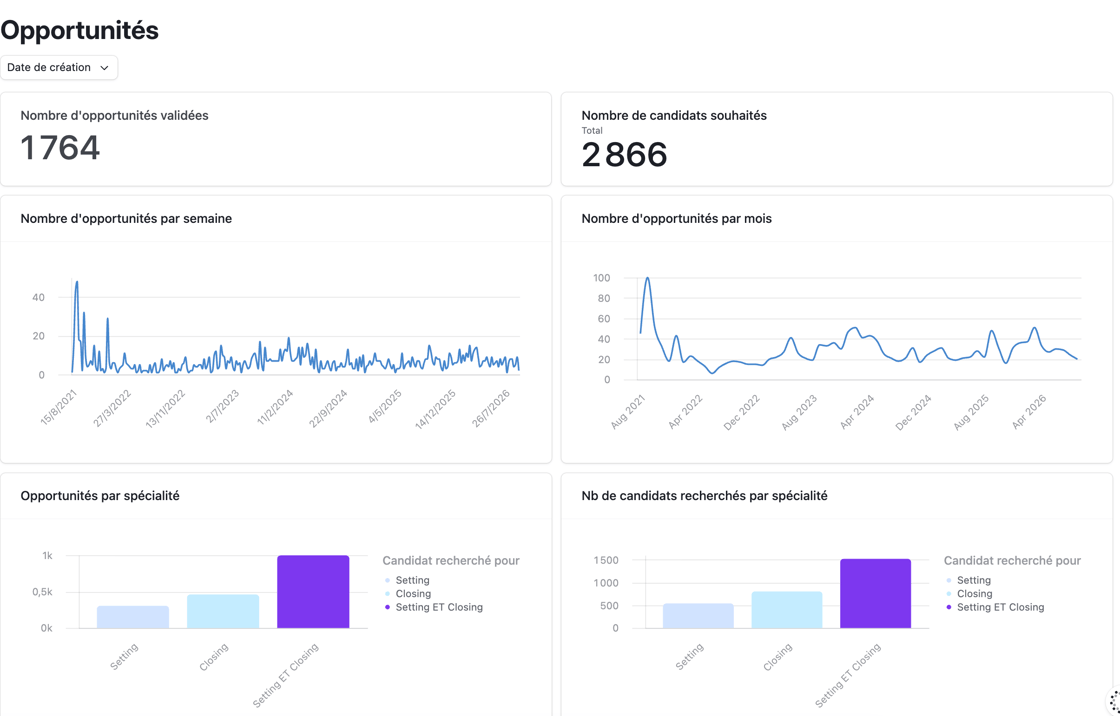1120x716 pixels.
Task: Click the "Nombre d'opportunités par mois" chart title
Action: click(x=676, y=219)
